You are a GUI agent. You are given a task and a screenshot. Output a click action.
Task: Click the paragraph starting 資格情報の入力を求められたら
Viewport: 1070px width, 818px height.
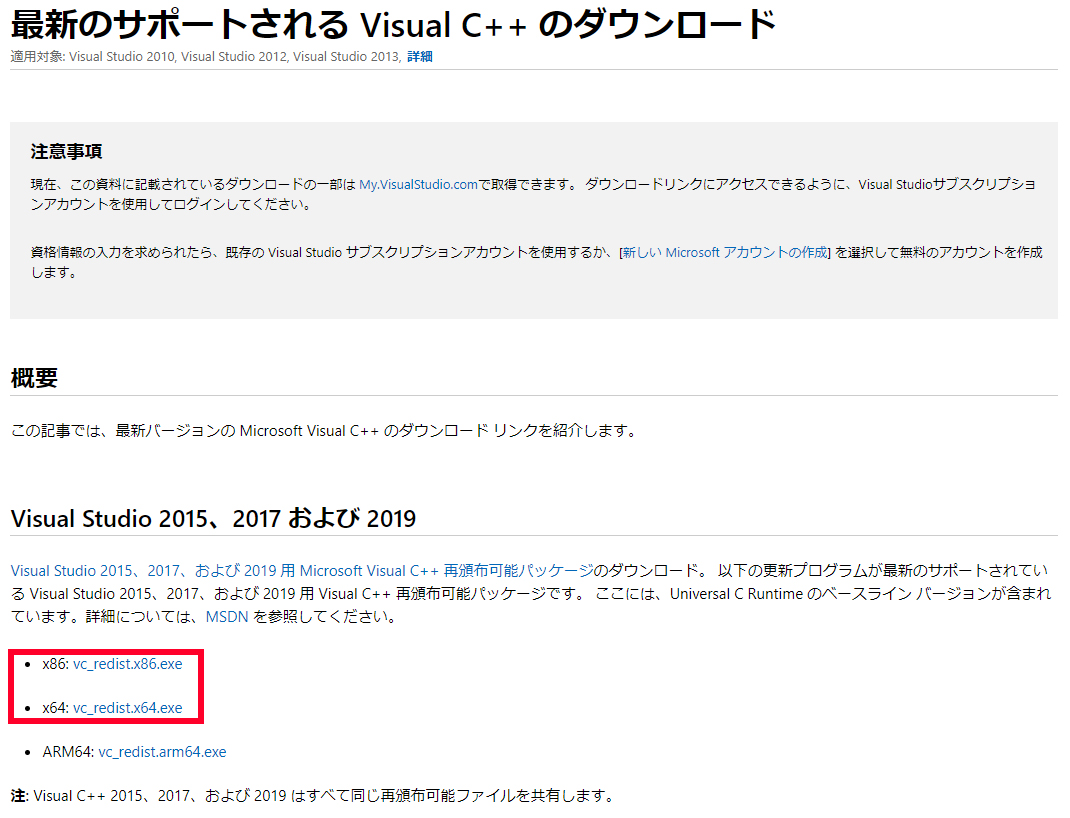536,263
